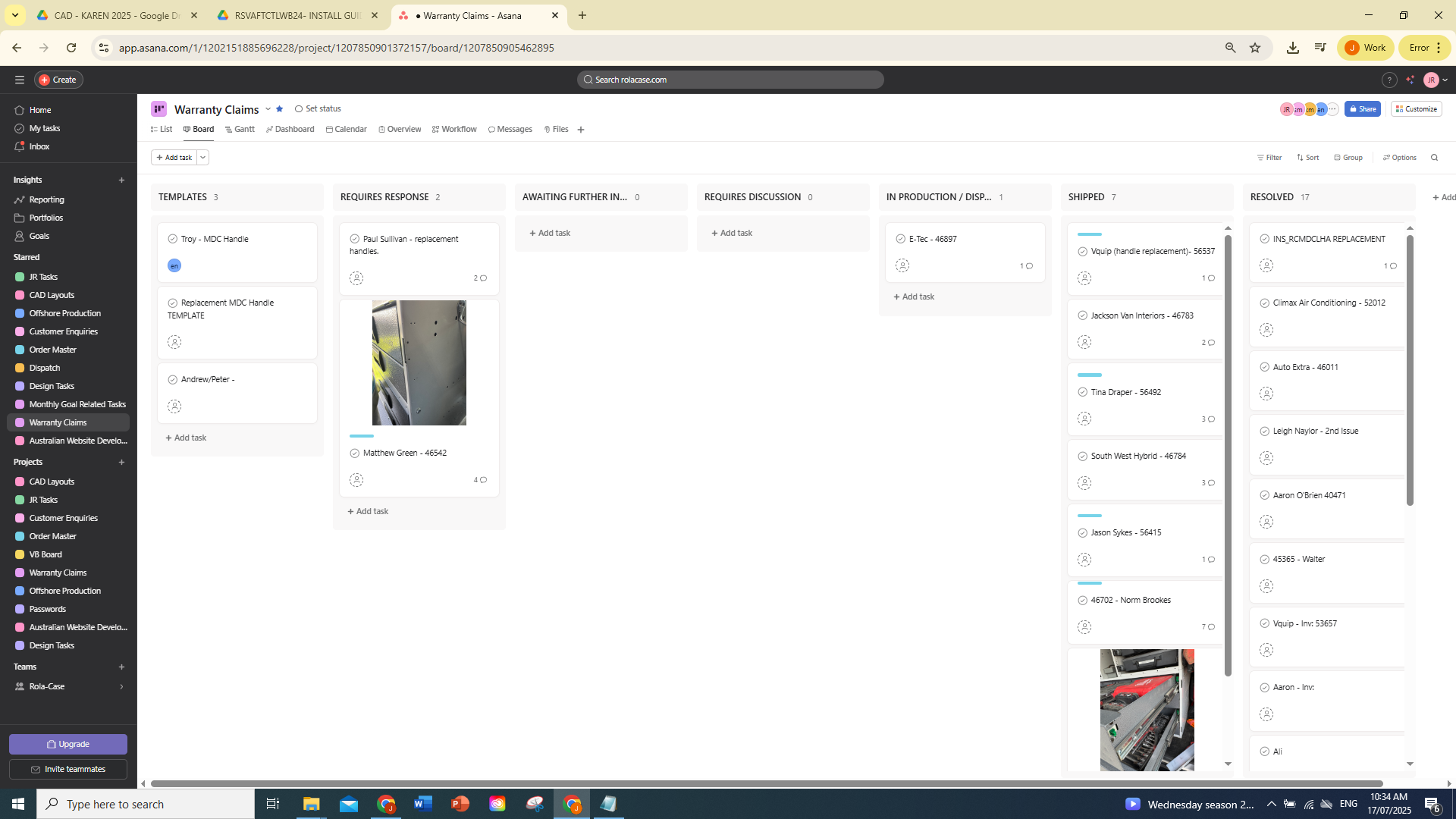Complete the Tina Draper - 56492 task

tap(1083, 392)
